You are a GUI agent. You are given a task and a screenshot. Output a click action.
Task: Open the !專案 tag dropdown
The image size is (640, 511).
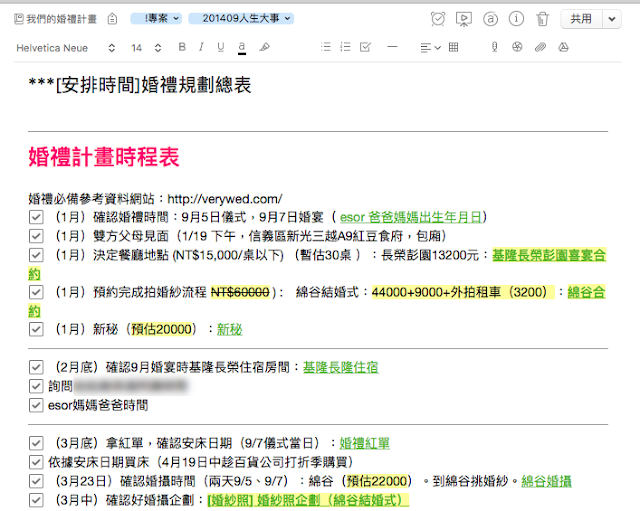156,18
